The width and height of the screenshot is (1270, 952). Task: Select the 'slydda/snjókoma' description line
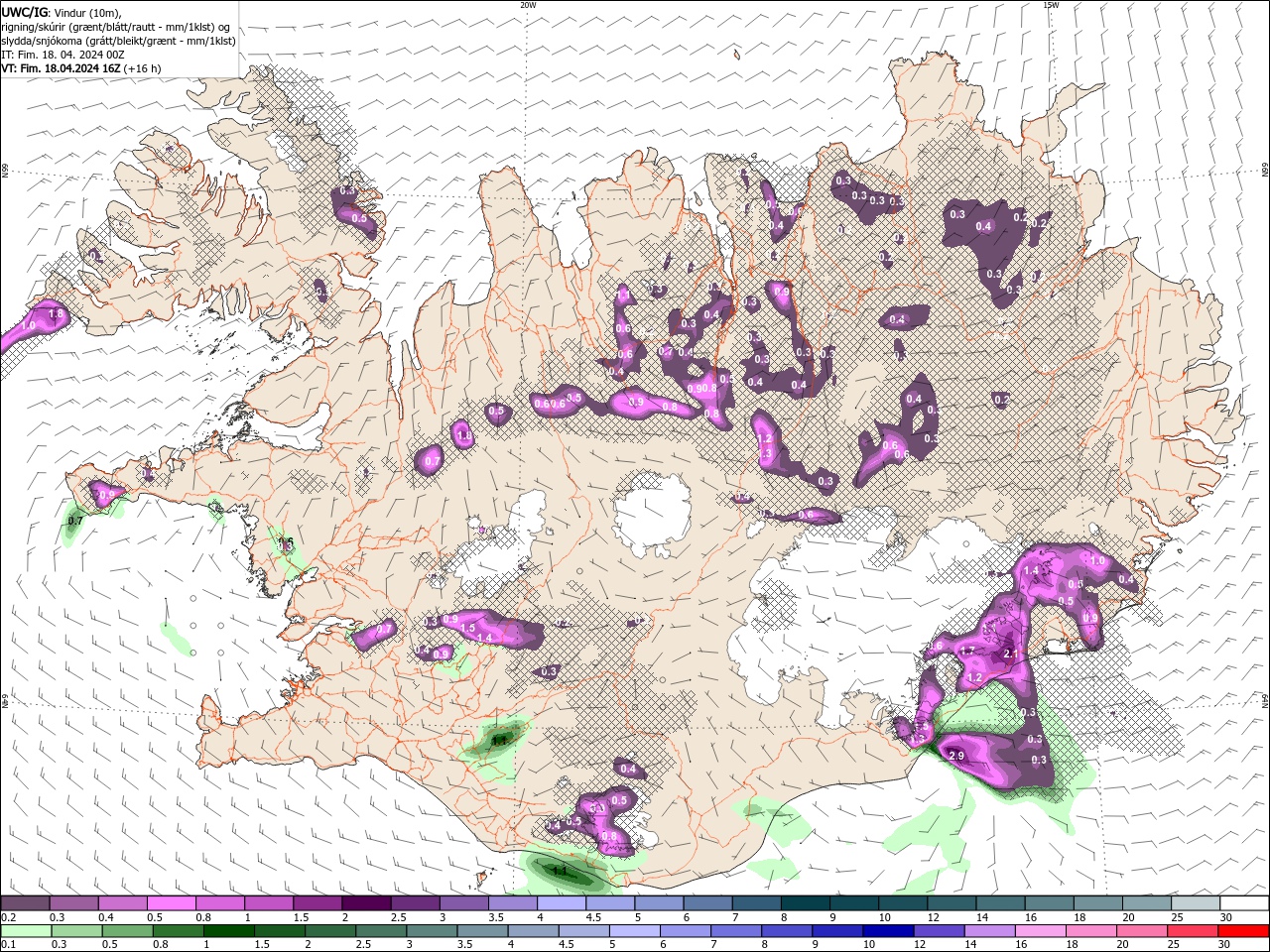[118, 41]
